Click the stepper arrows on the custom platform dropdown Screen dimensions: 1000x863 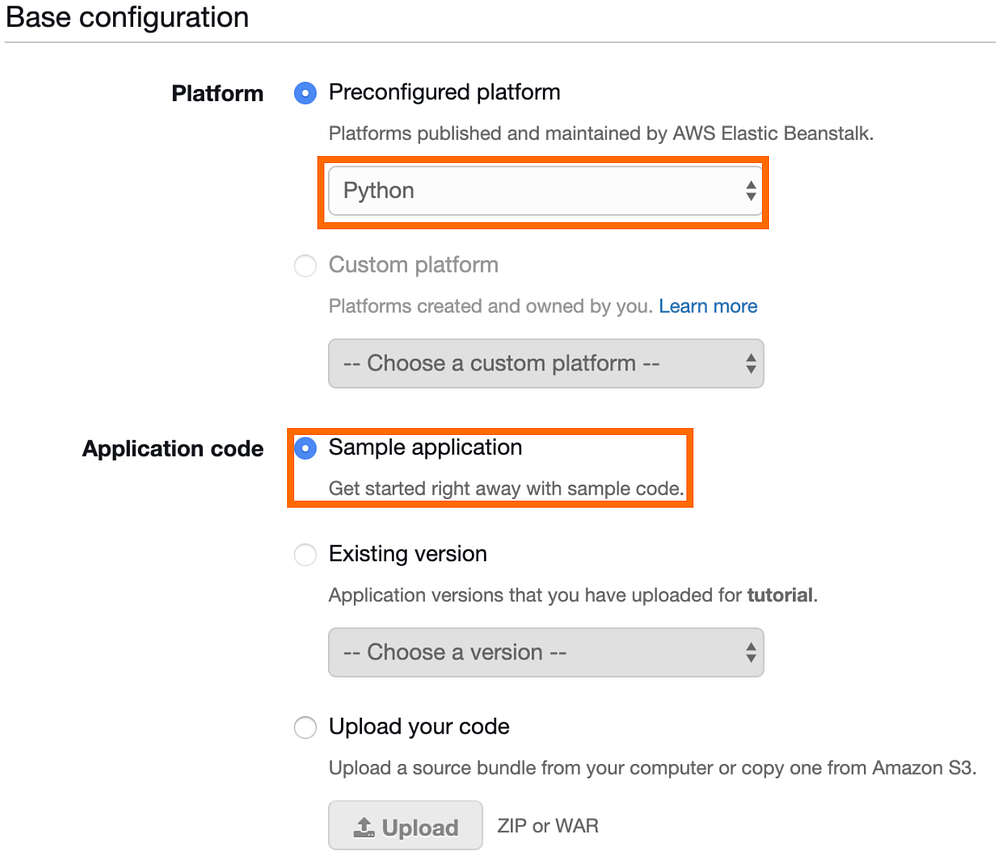[x=751, y=364]
